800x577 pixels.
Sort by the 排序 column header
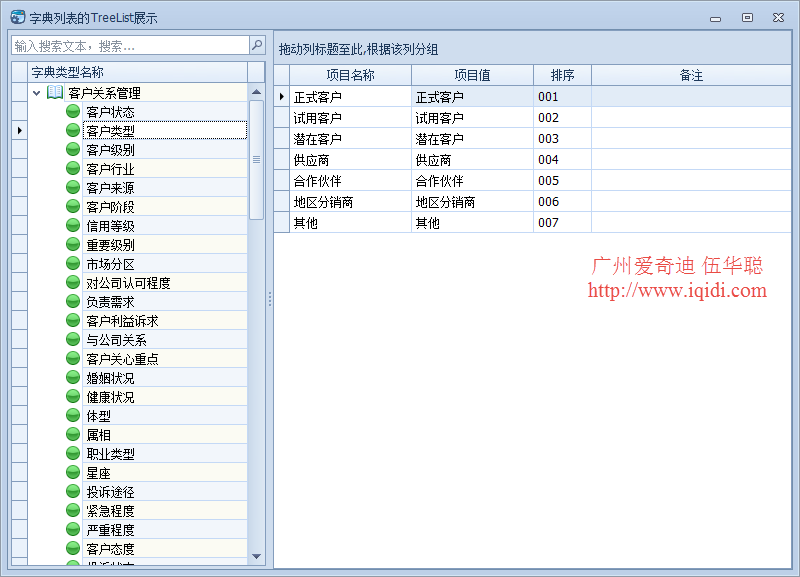click(x=562, y=76)
